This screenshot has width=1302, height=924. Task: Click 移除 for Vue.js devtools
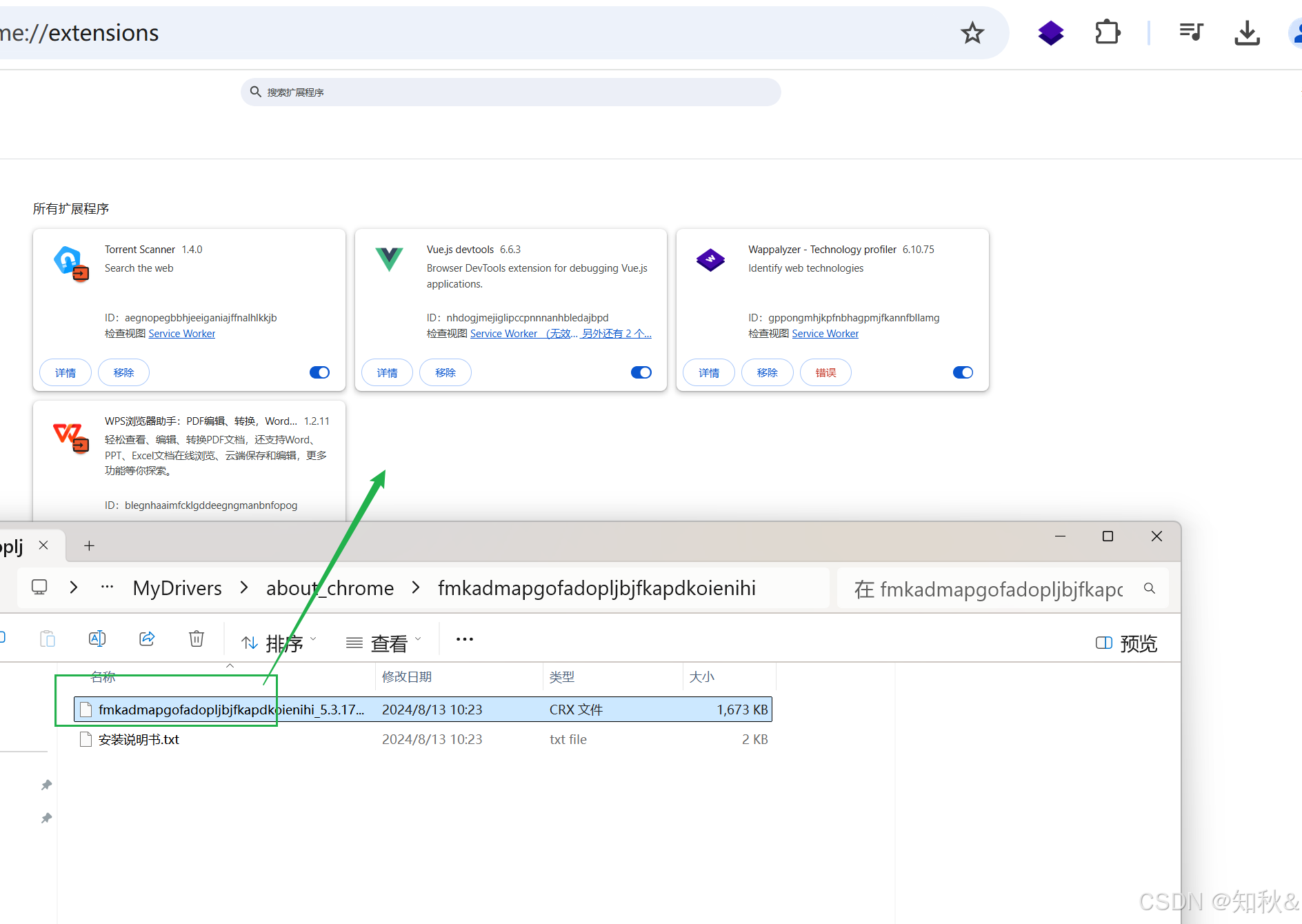(x=445, y=372)
